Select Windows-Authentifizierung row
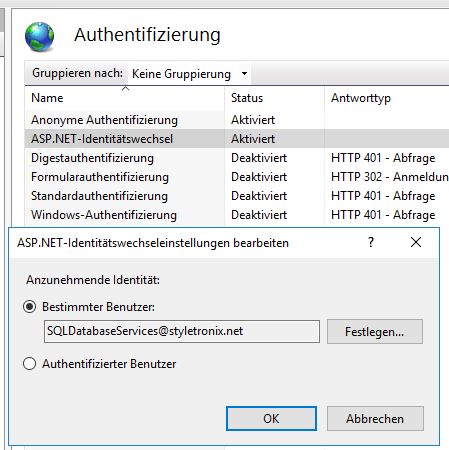Screen dimensions: 449x450 237,215
